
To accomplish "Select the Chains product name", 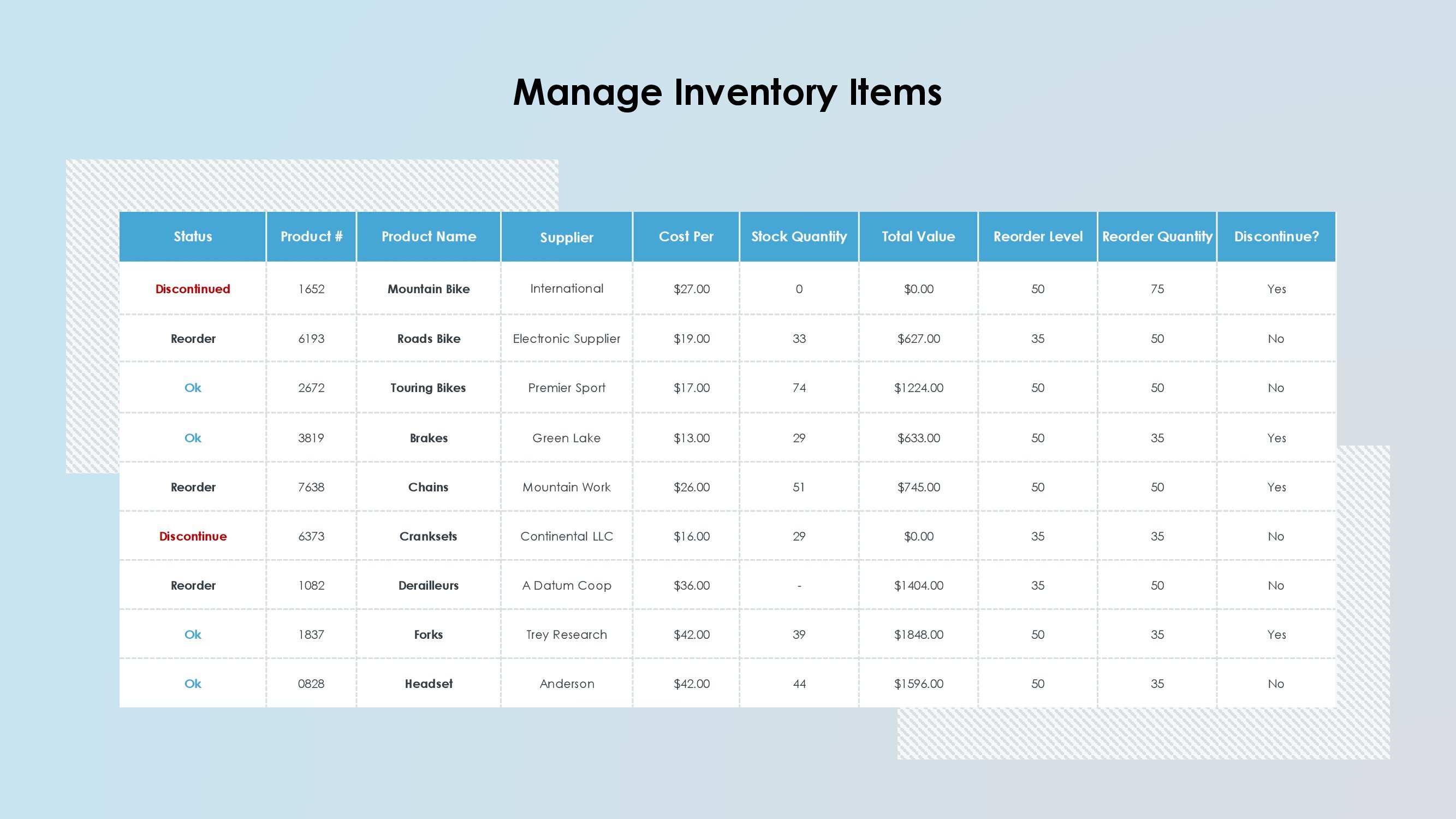I will [x=429, y=487].
